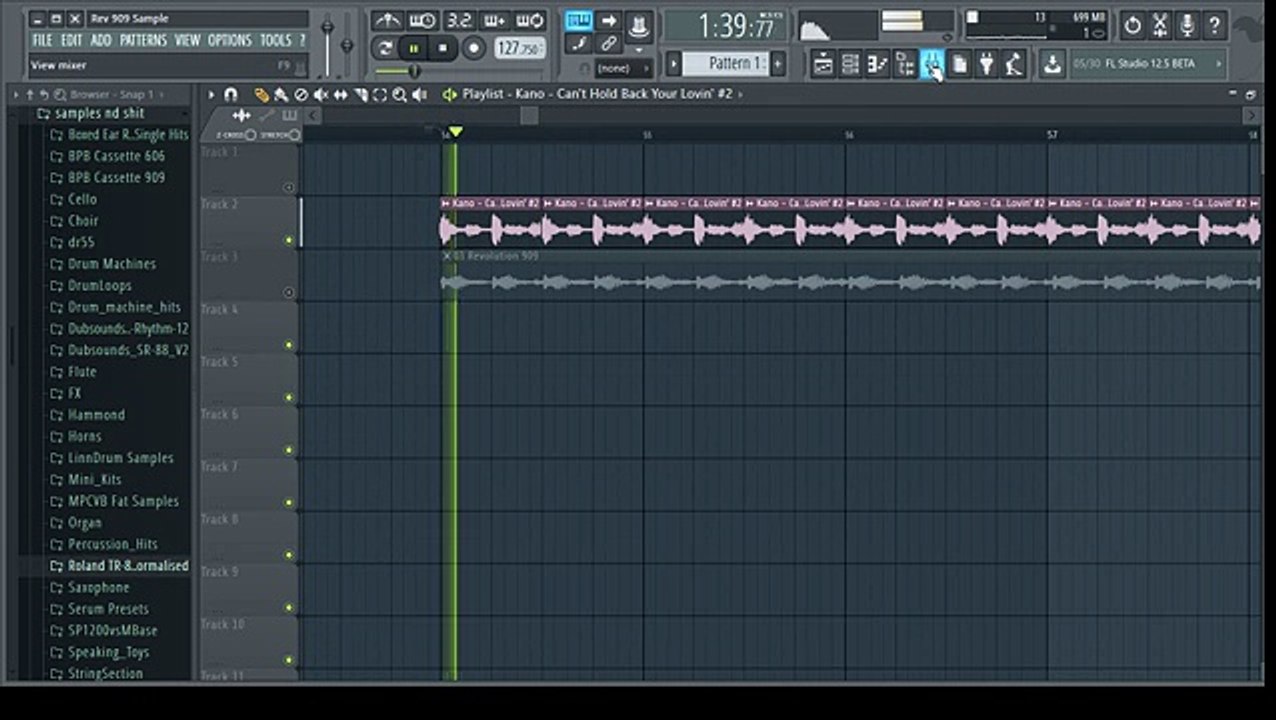This screenshot has height=720, width=1276.
Task: Select the zoom tool in playlist toolbar
Action: tap(399, 95)
